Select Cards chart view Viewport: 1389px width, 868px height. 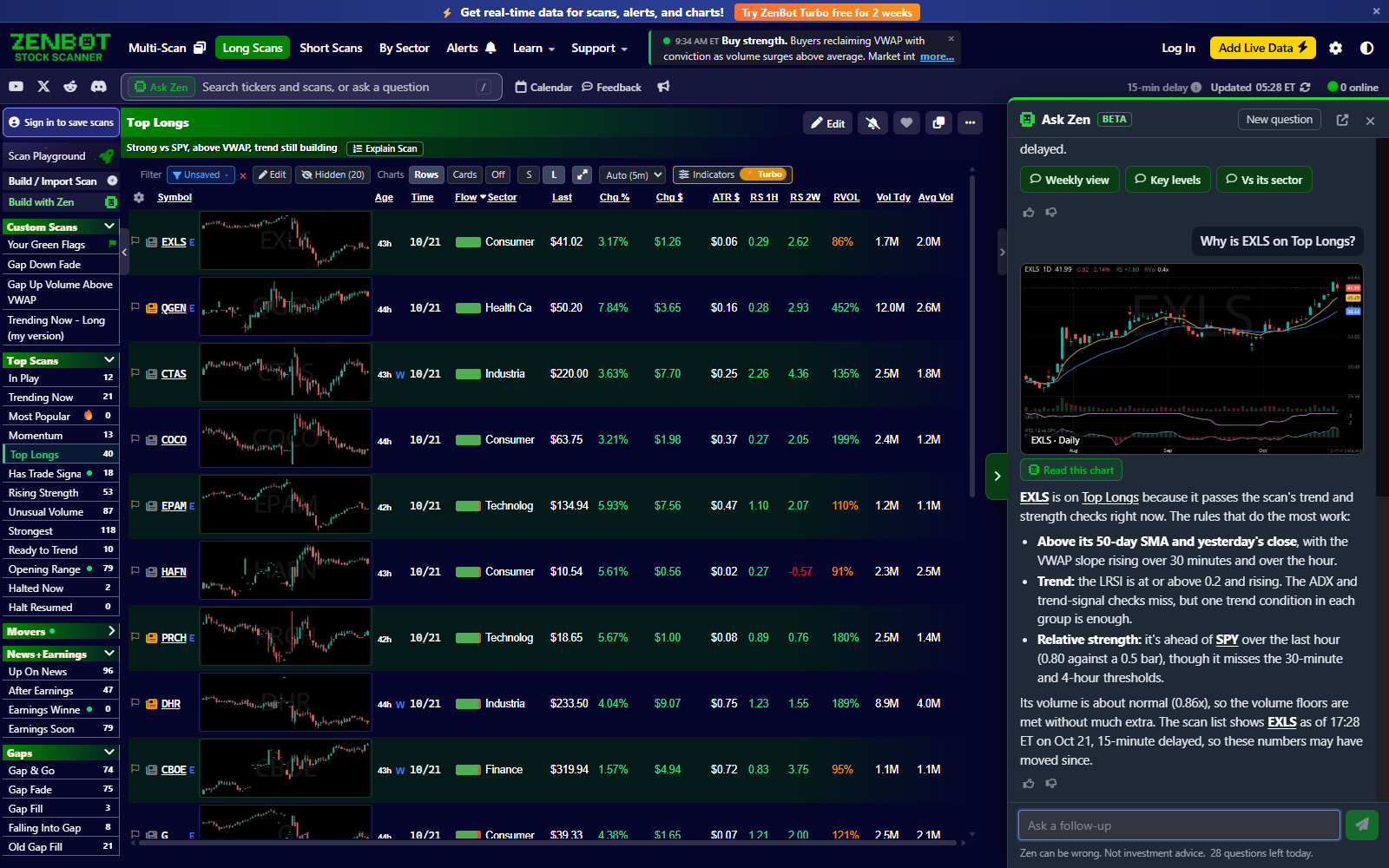(464, 174)
